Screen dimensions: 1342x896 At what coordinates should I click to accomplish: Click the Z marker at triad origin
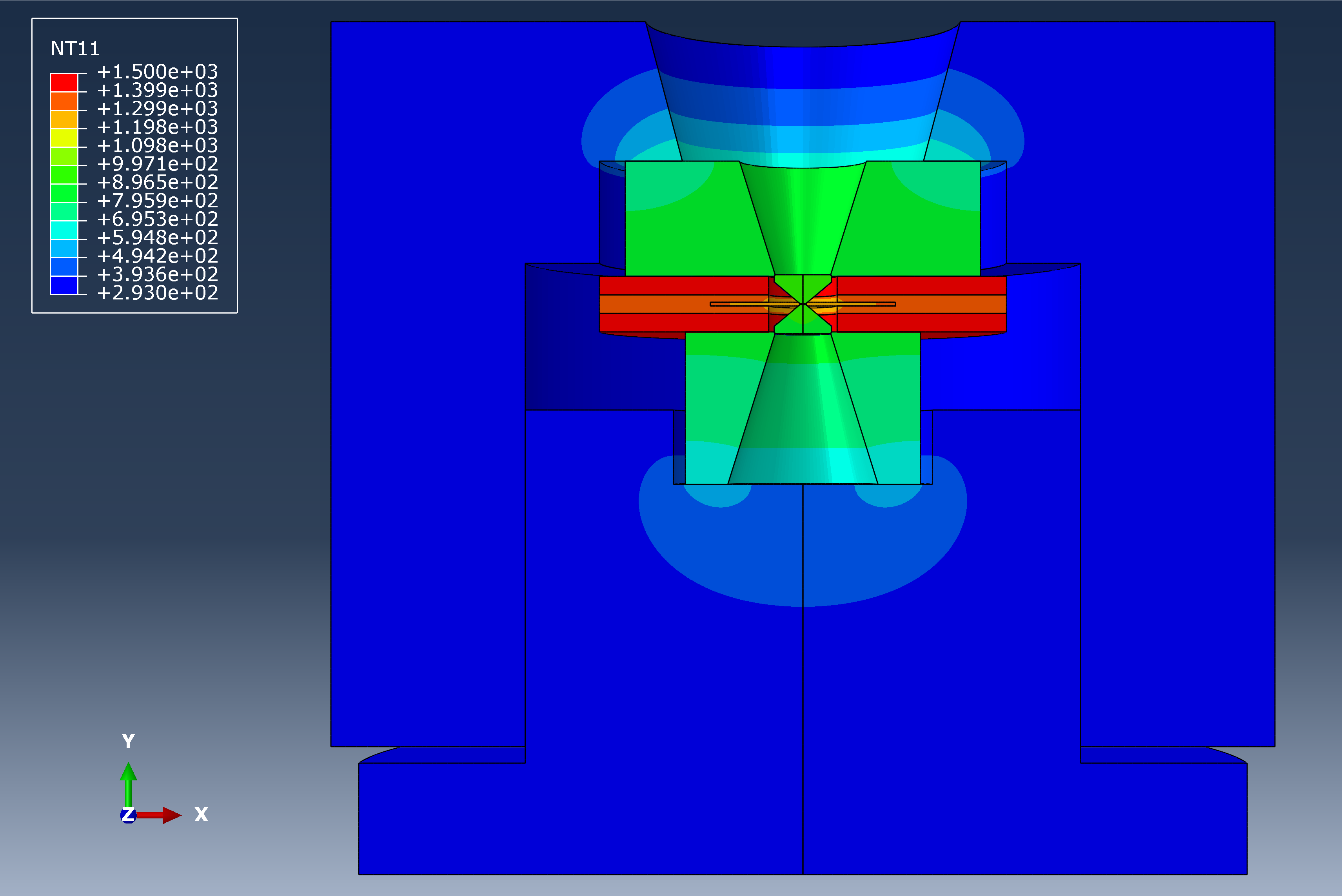[x=128, y=815]
